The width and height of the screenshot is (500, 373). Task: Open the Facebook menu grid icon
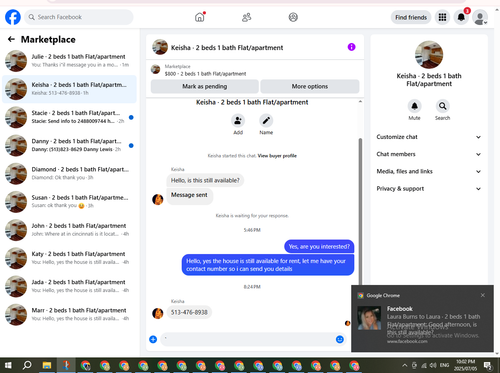442,17
